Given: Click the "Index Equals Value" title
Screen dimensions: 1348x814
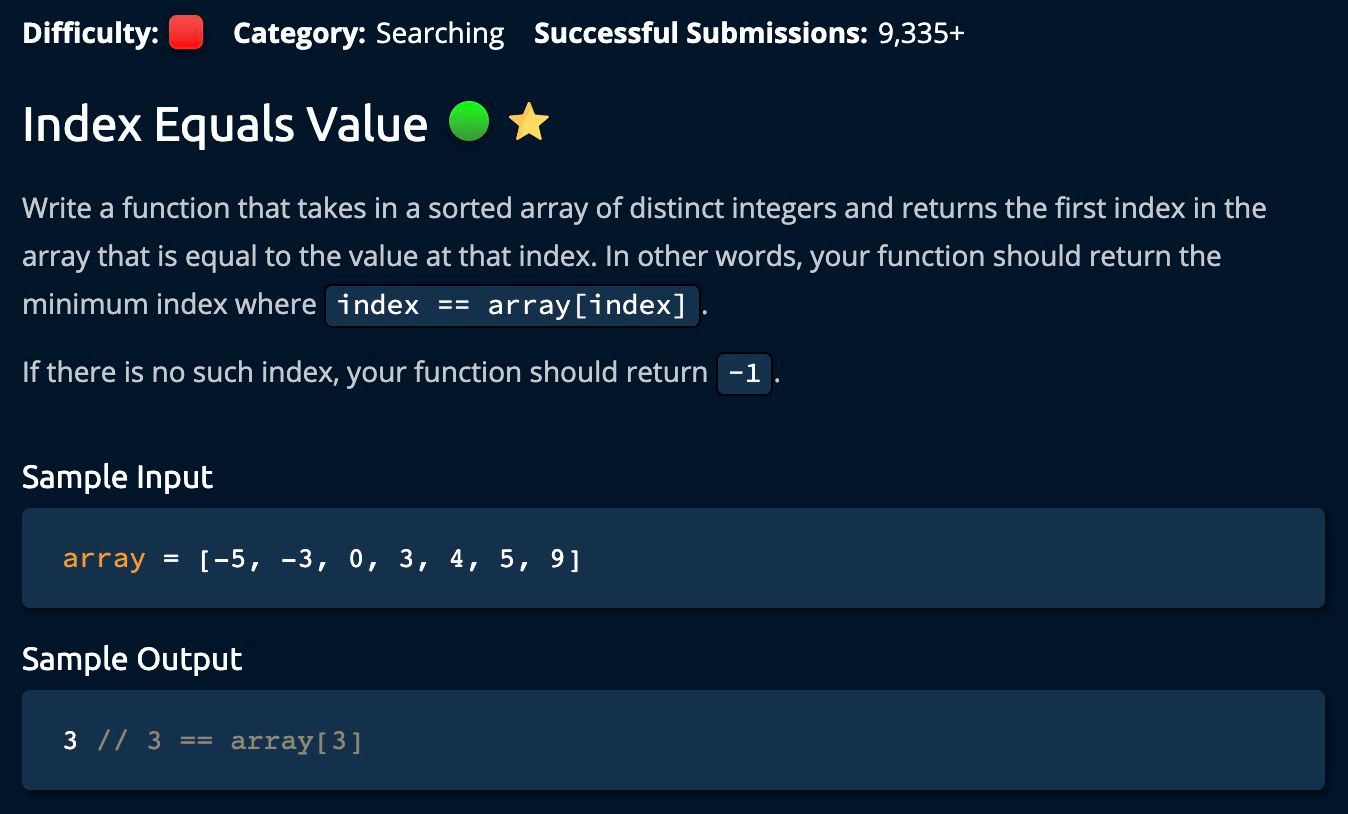Looking at the screenshot, I should [x=225, y=124].
